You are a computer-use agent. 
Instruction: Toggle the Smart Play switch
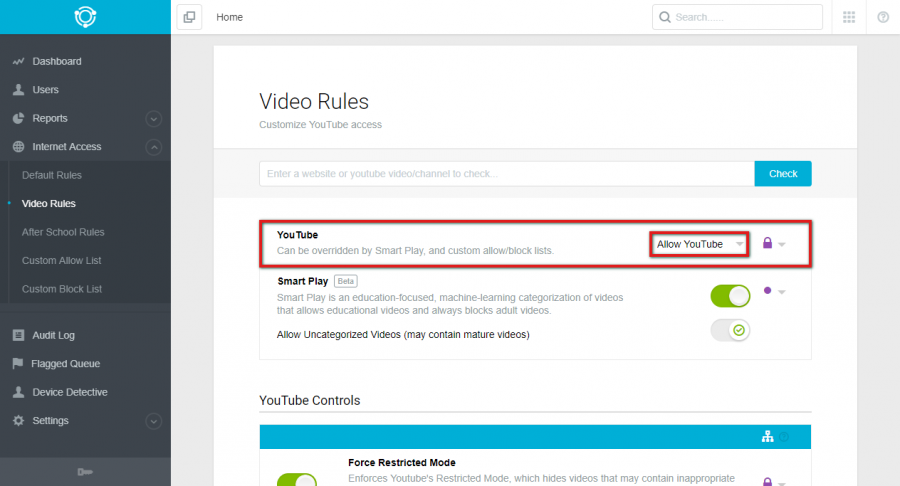(x=730, y=296)
